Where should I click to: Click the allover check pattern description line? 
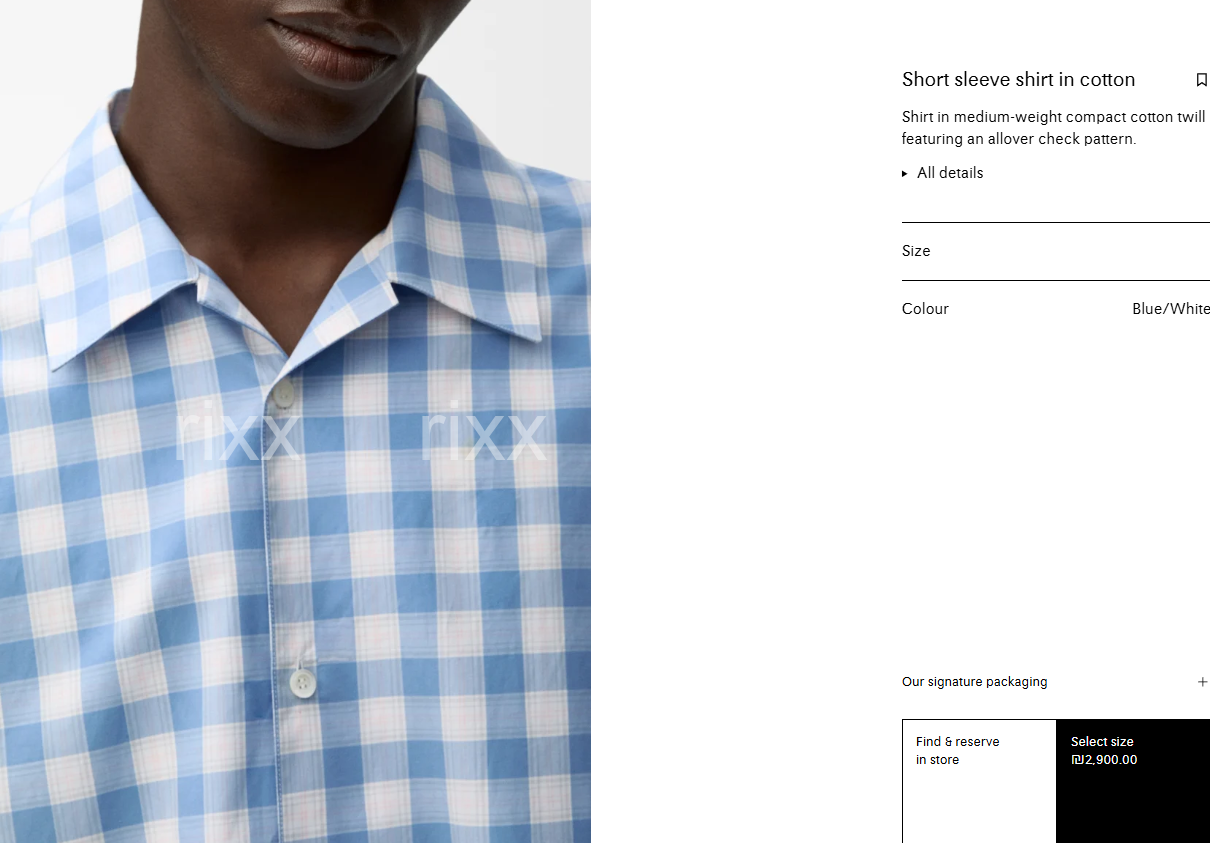1019,139
